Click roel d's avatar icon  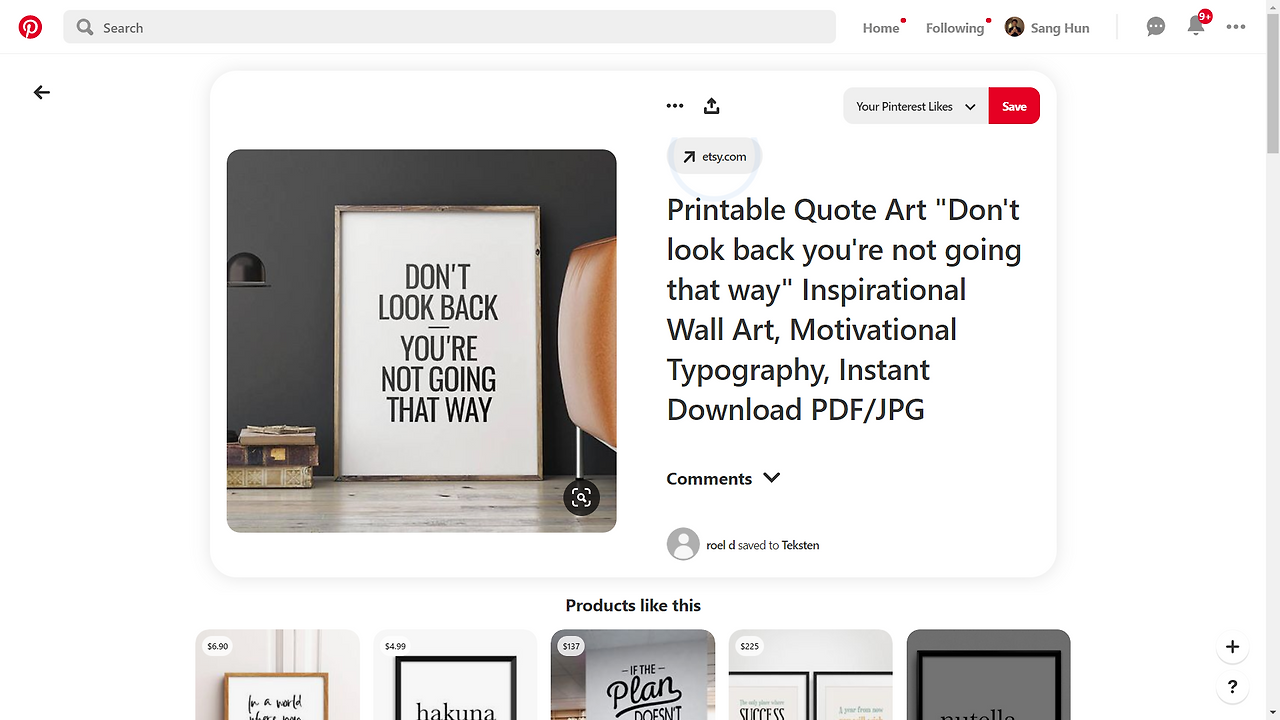[683, 544]
